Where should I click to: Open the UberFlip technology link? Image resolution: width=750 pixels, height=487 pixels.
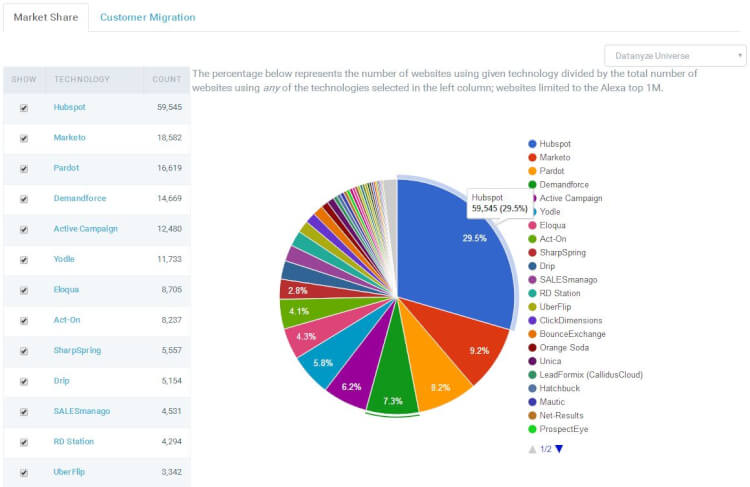click(69, 472)
